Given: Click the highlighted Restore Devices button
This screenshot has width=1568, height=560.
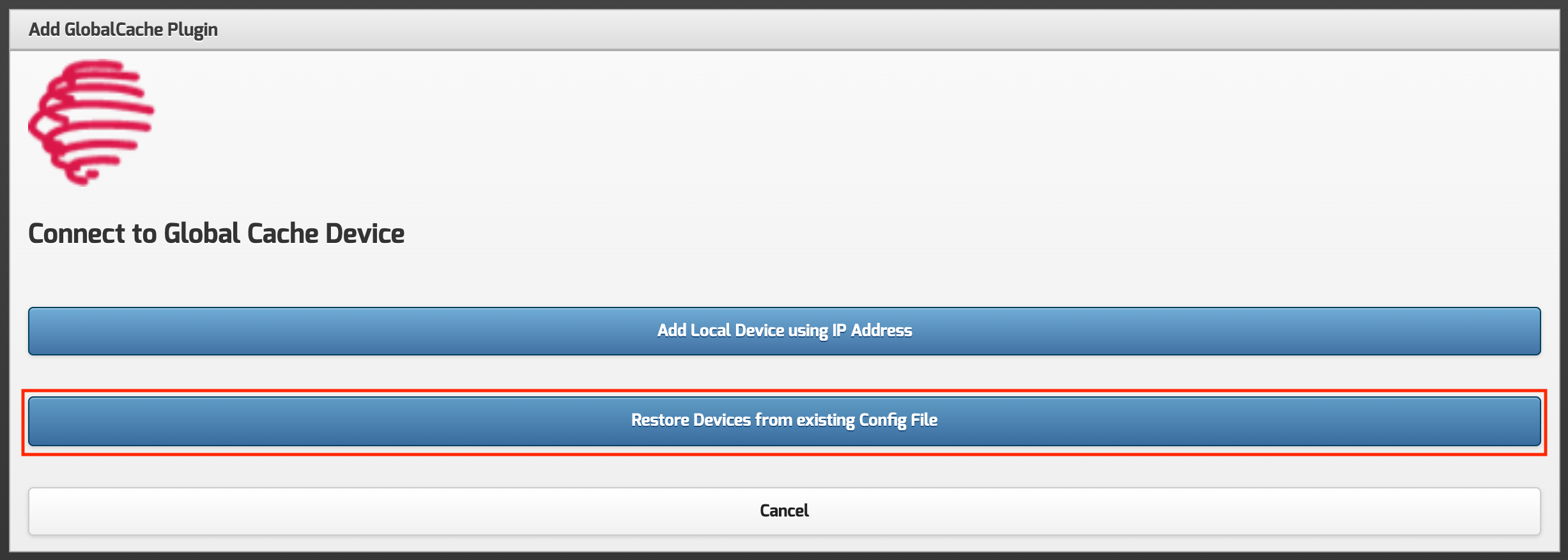Looking at the screenshot, I should point(784,421).
